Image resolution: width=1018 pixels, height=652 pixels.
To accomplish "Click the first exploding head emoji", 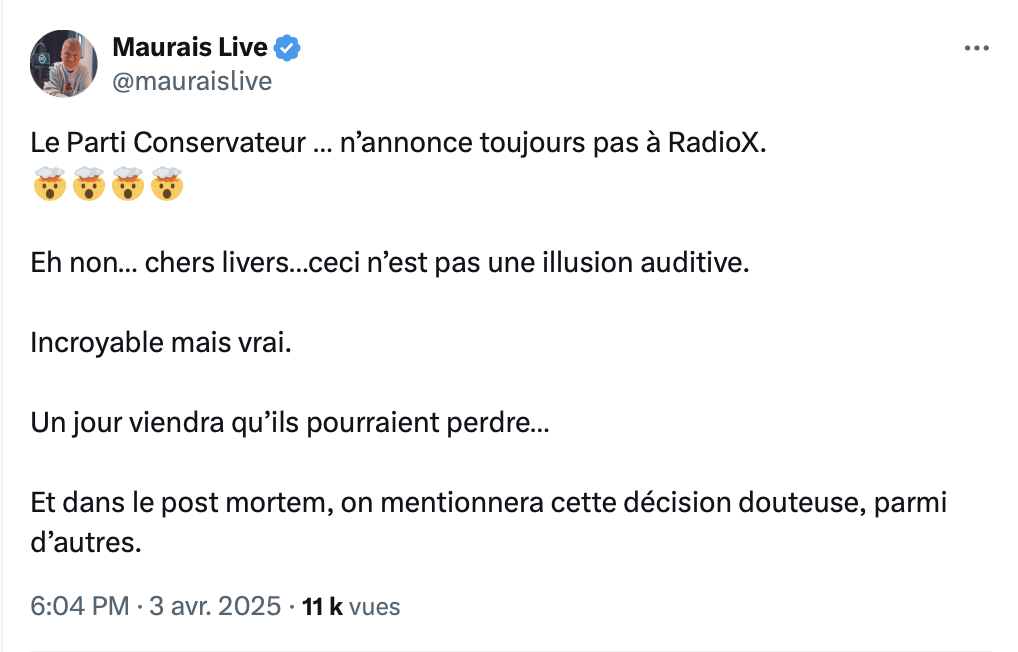I will tap(50, 184).
